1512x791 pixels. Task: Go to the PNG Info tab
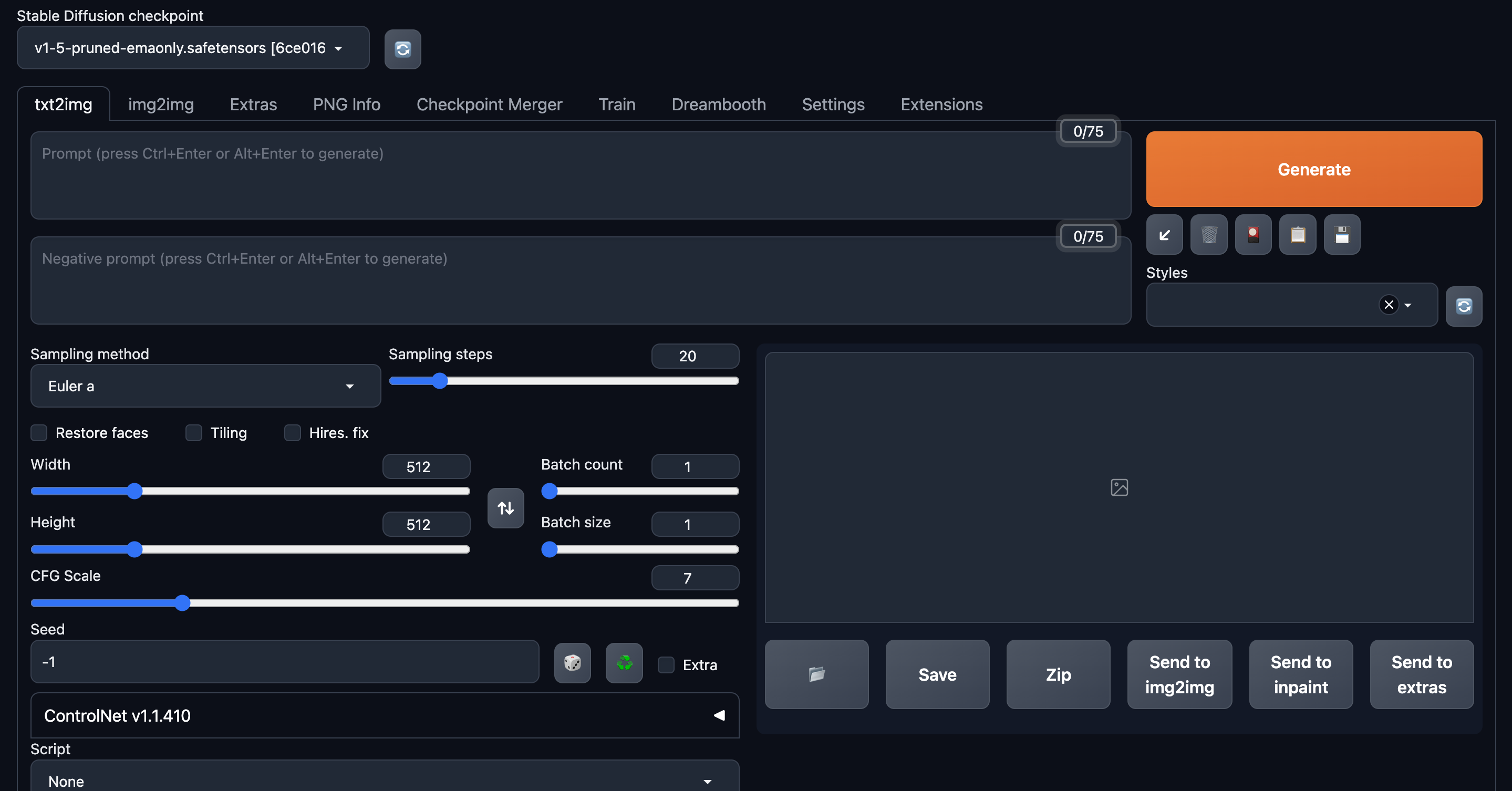346,105
